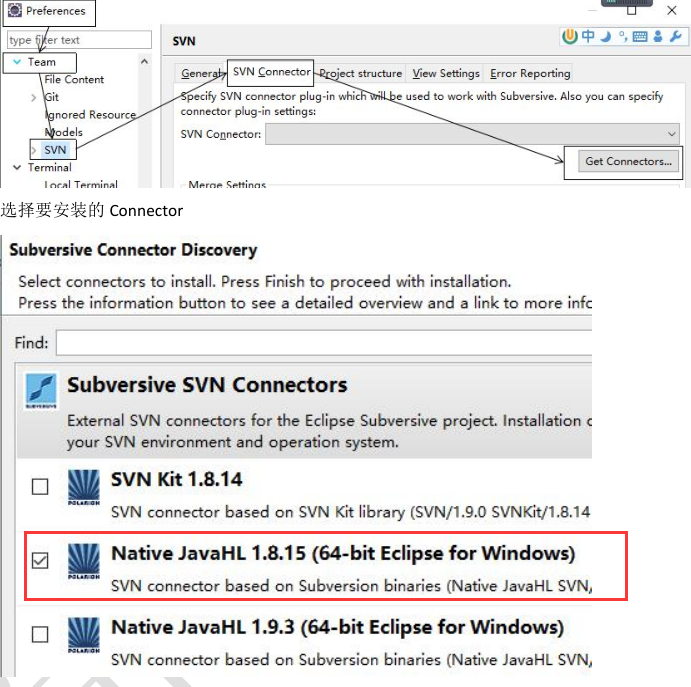Switch to the SVN Connector tab
Screen dimensions: 691x687
[x=271, y=72]
